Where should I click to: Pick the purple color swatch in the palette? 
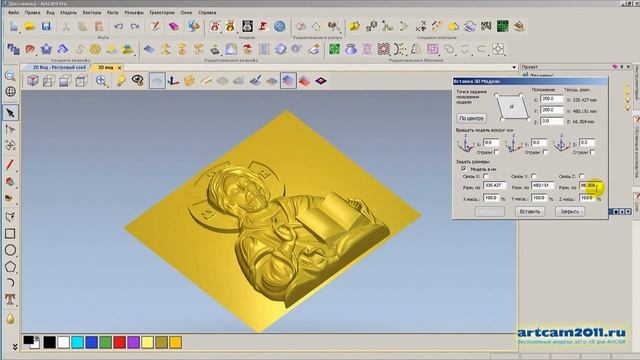[133, 342]
